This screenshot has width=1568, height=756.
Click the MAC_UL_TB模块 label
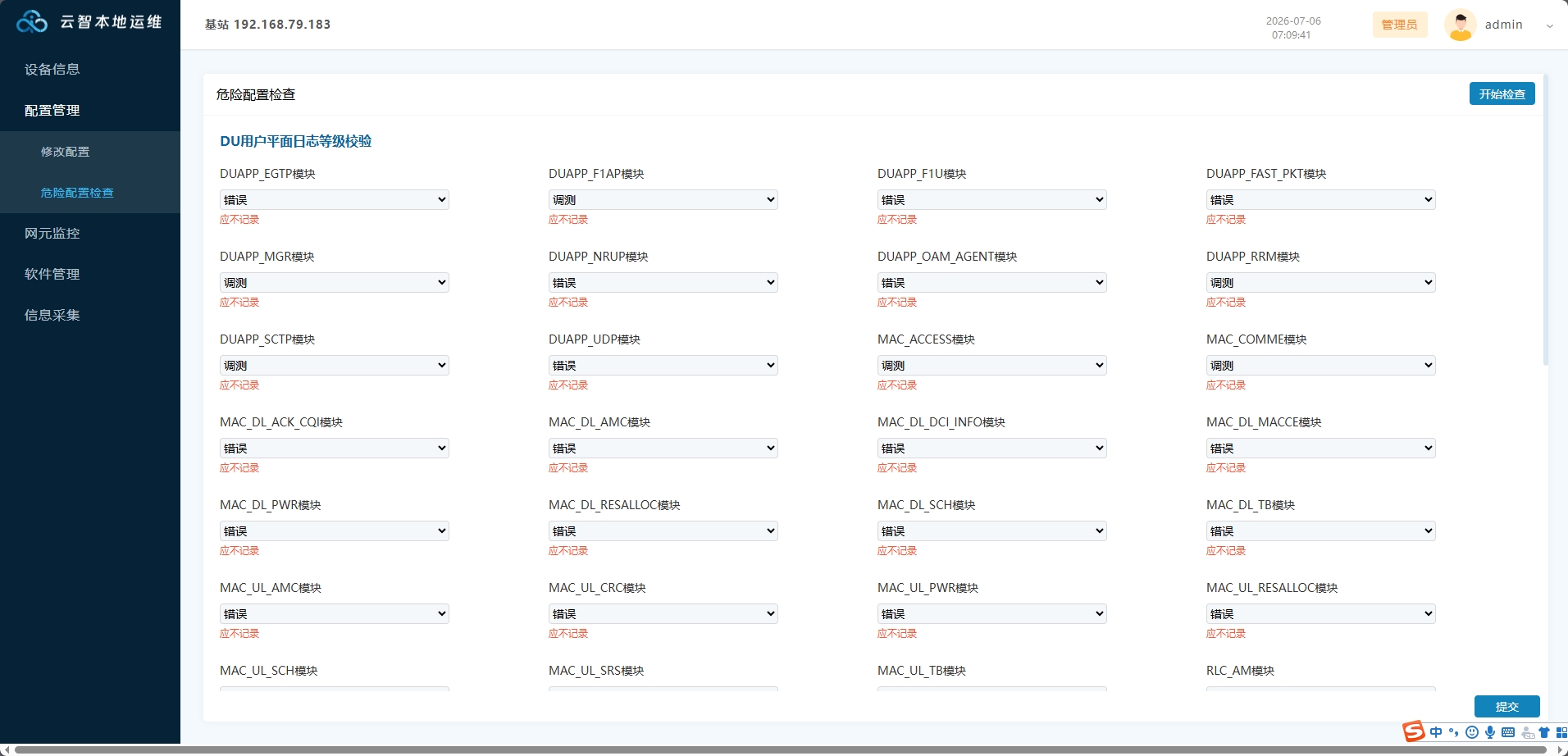pyautogui.click(x=922, y=671)
